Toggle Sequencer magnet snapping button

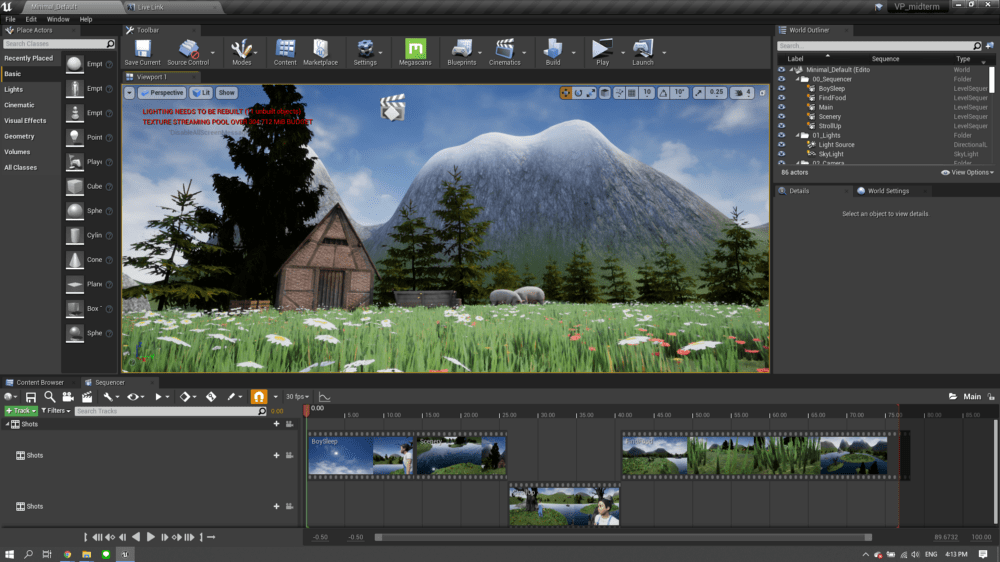tap(259, 397)
